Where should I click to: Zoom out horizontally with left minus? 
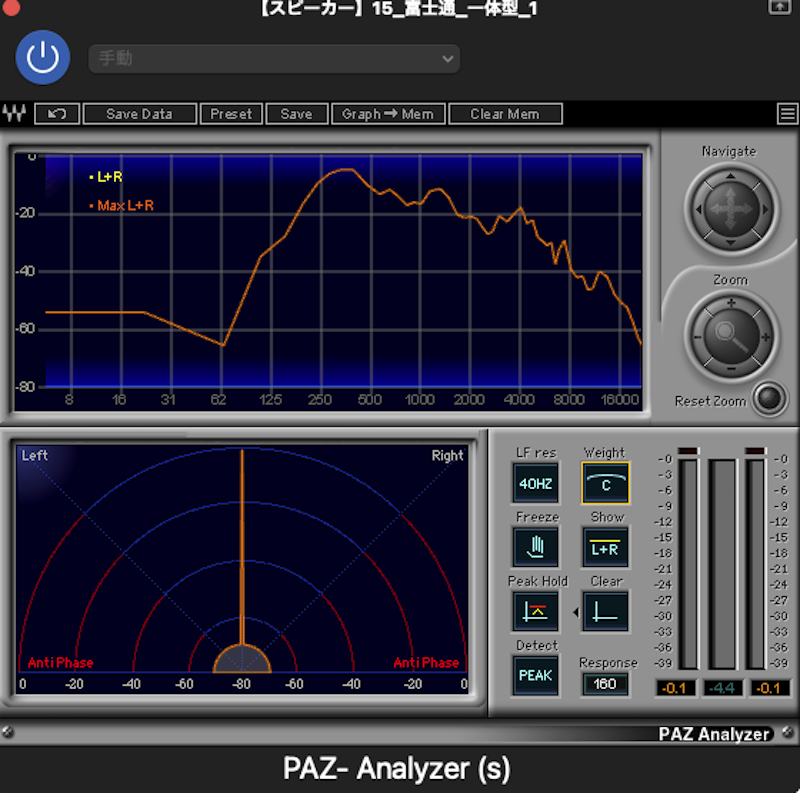[x=697, y=337]
